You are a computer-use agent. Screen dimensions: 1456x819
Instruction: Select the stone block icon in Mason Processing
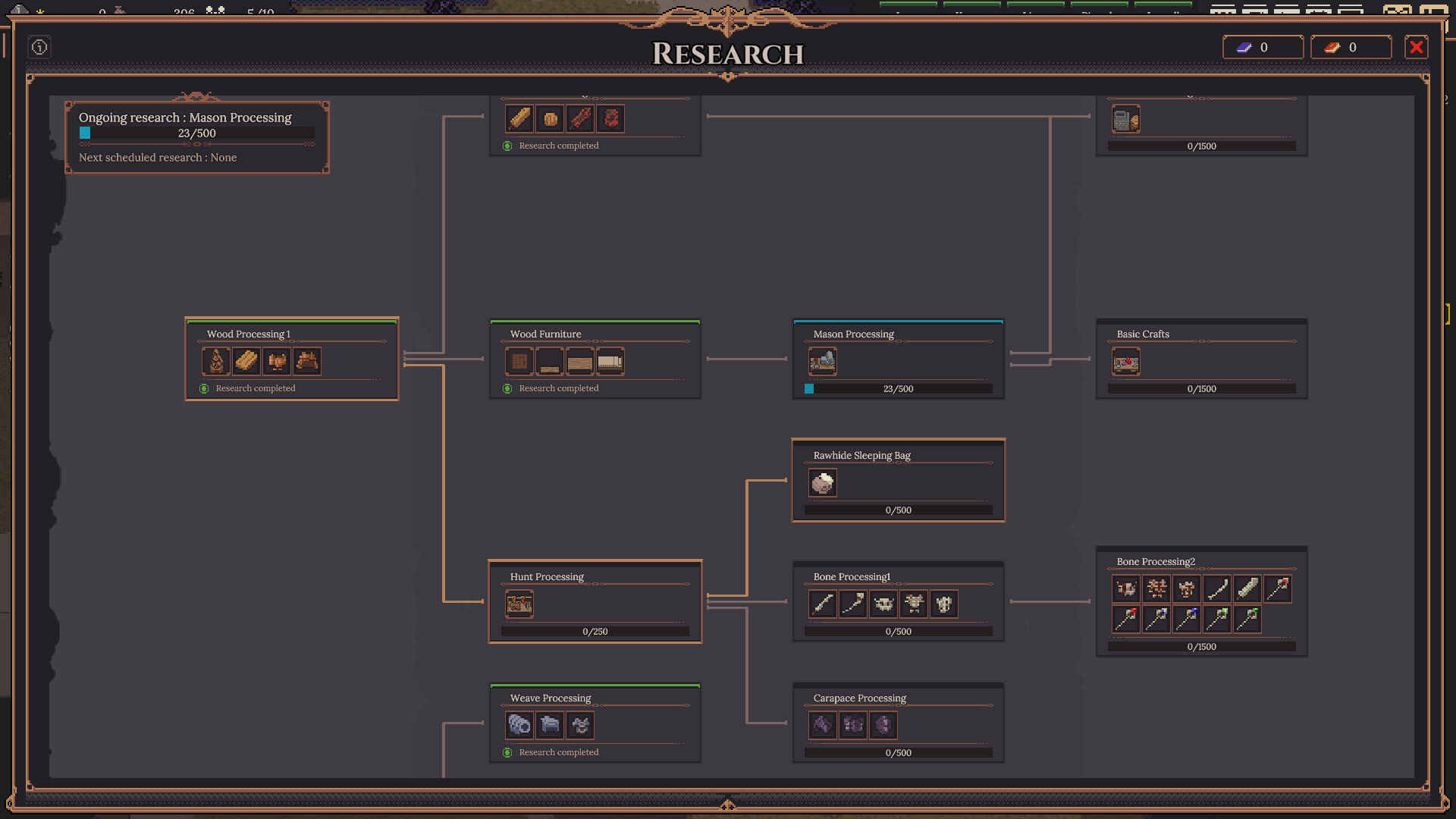[x=823, y=362]
